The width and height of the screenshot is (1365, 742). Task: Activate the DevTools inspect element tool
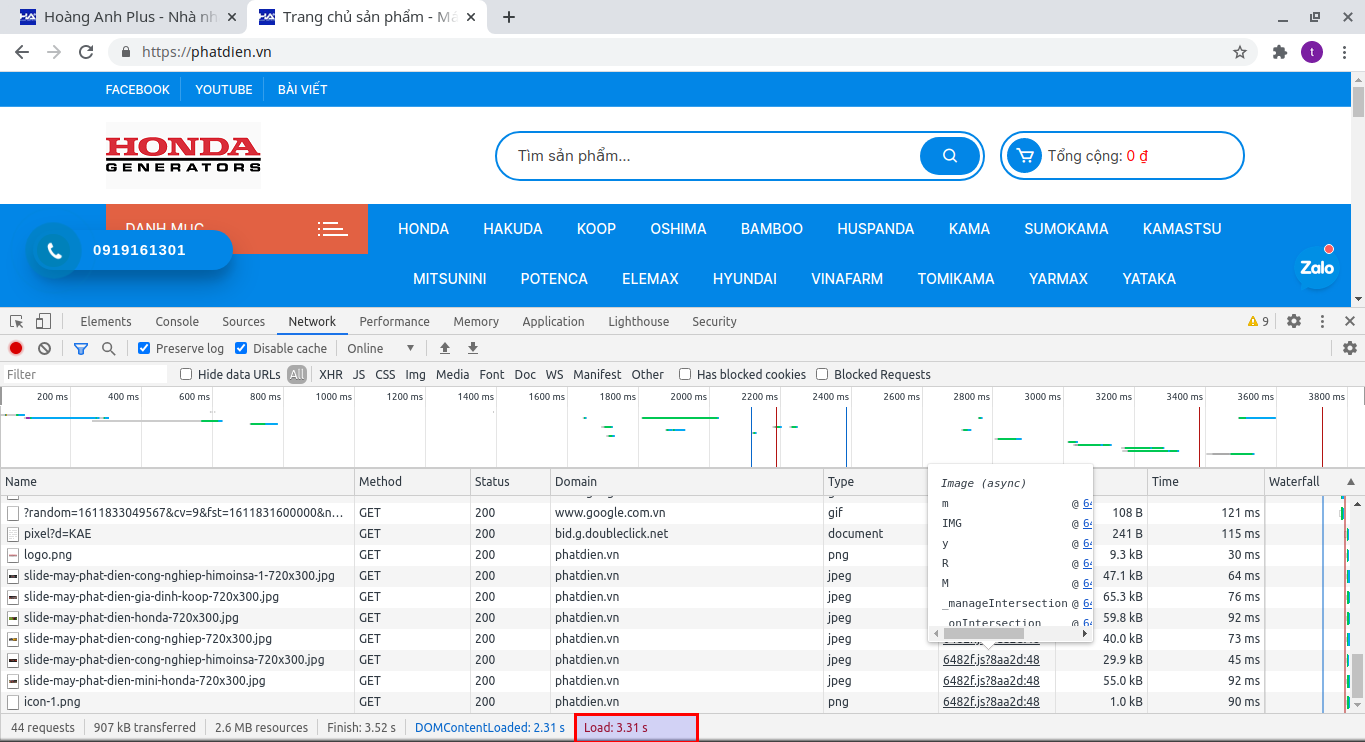tap(17, 321)
